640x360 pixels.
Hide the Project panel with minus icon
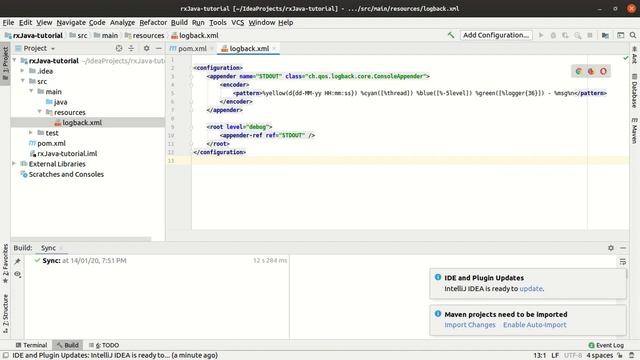pos(158,48)
